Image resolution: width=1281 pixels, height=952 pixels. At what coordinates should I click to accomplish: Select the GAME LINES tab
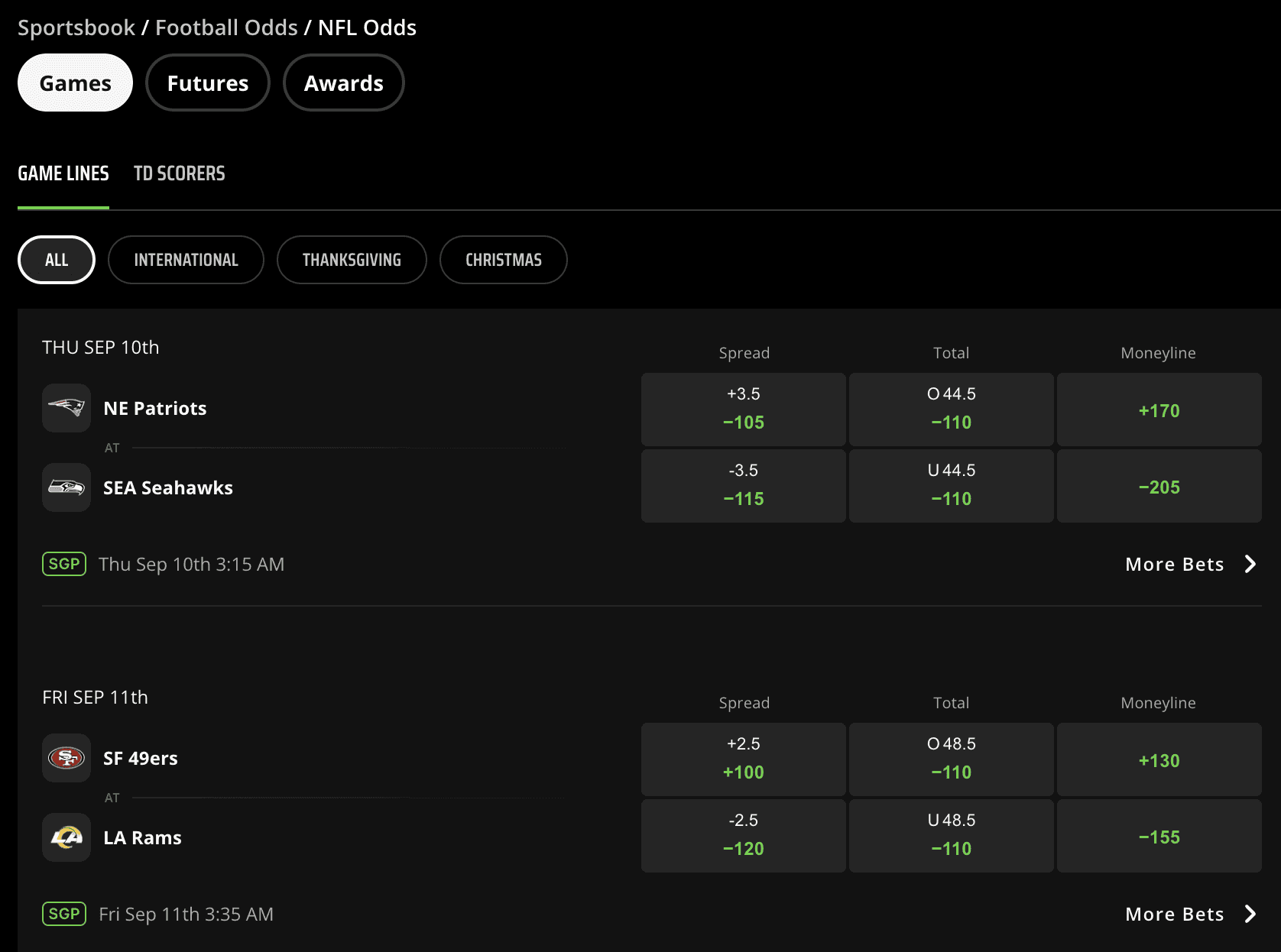[63, 173]
